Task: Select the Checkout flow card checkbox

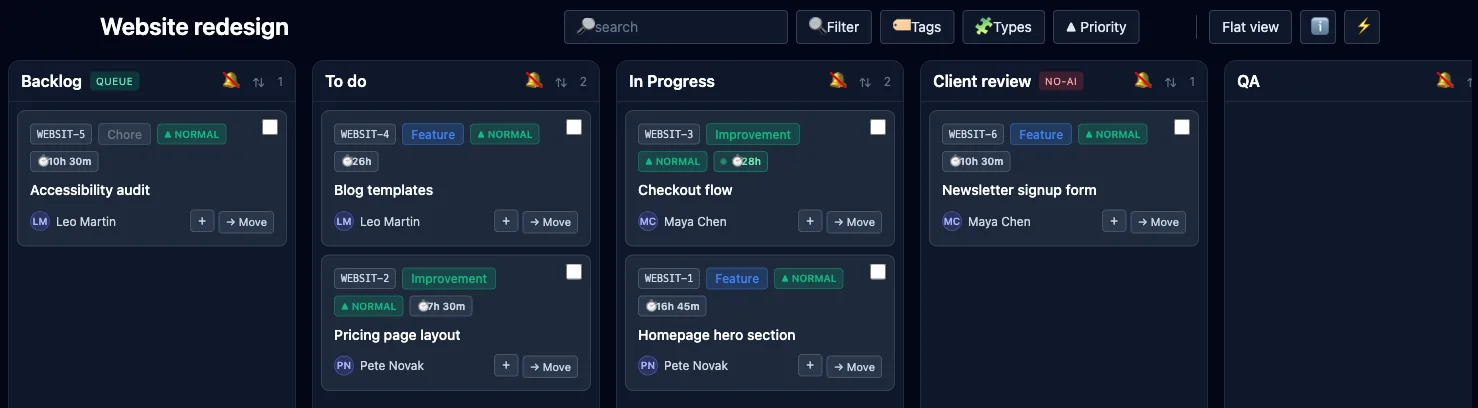Action: pyautogui.click(x=878, y=127)
